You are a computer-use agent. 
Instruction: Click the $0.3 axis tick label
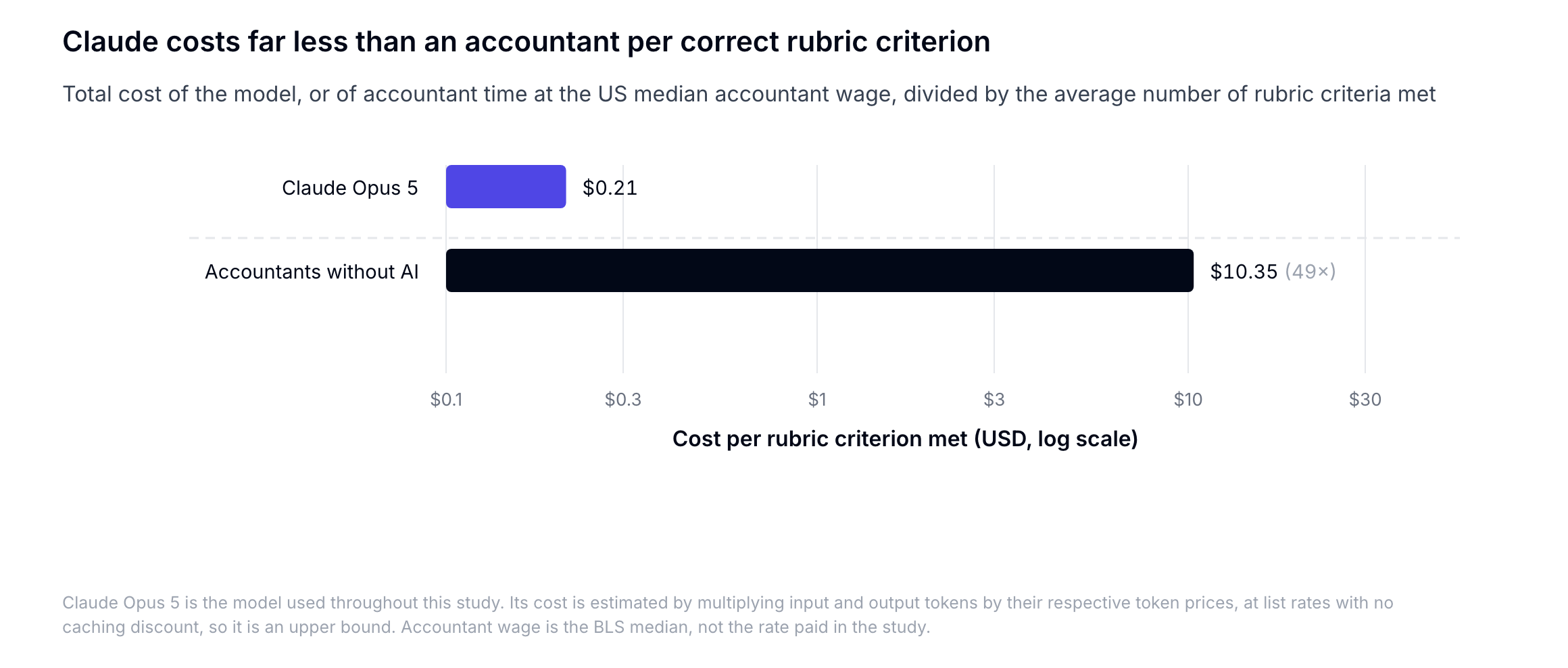click(623, 400)
